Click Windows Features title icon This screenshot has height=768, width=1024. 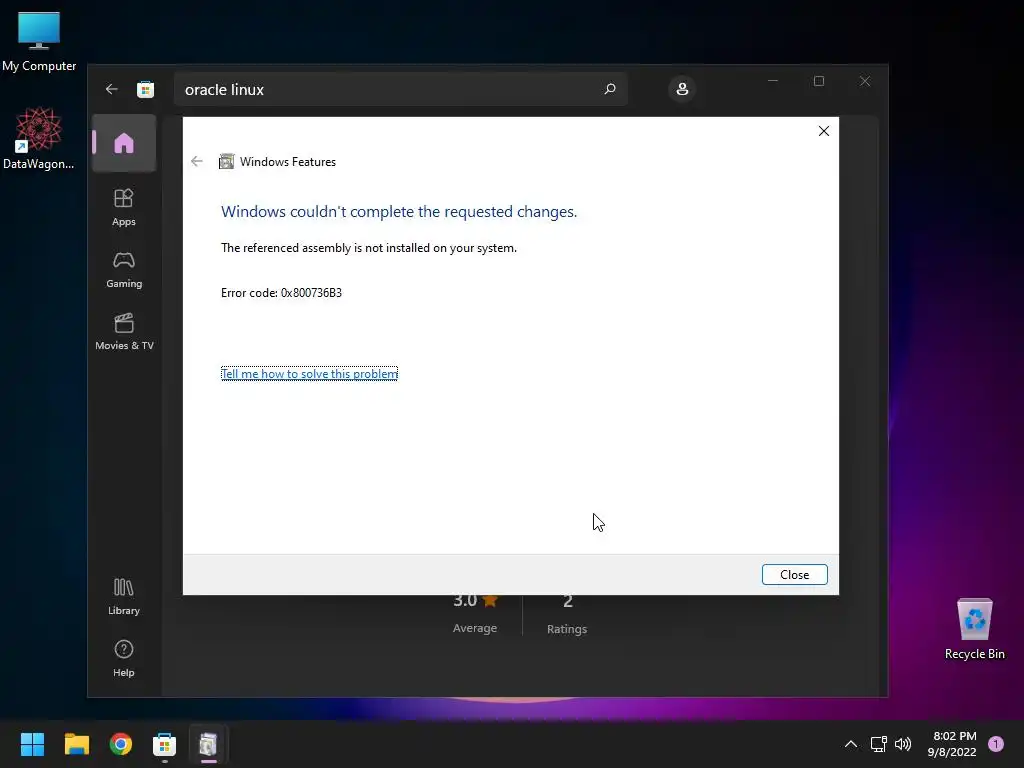pos(227,161)
